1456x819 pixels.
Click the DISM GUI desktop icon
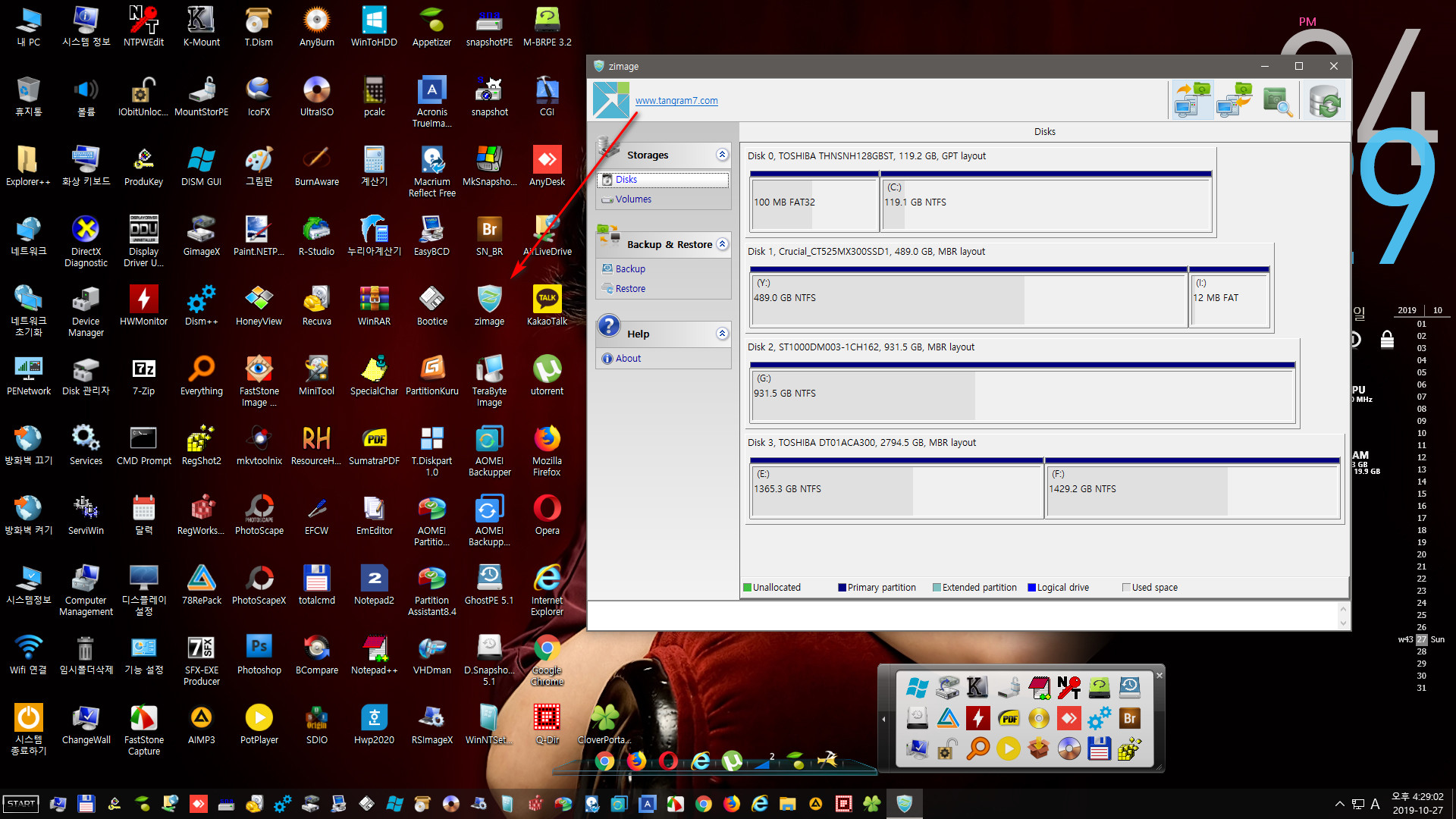coord(201,165)
